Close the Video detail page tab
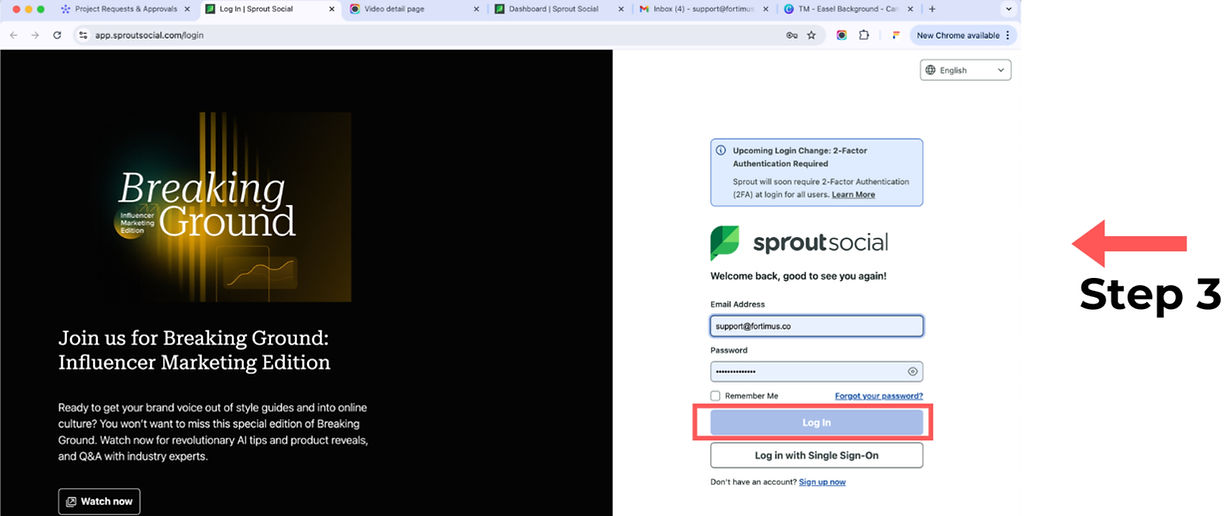The height and width of the screenshot is (516, 1226). tap(476, 9)
